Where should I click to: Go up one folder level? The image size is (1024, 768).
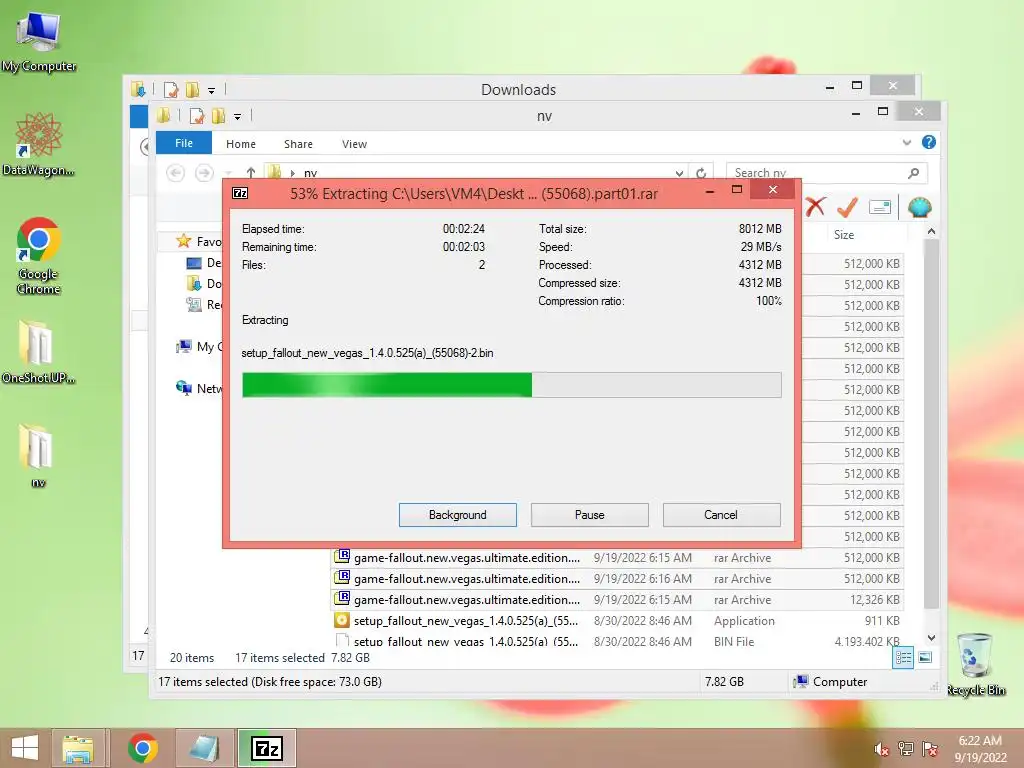(251, 172)
